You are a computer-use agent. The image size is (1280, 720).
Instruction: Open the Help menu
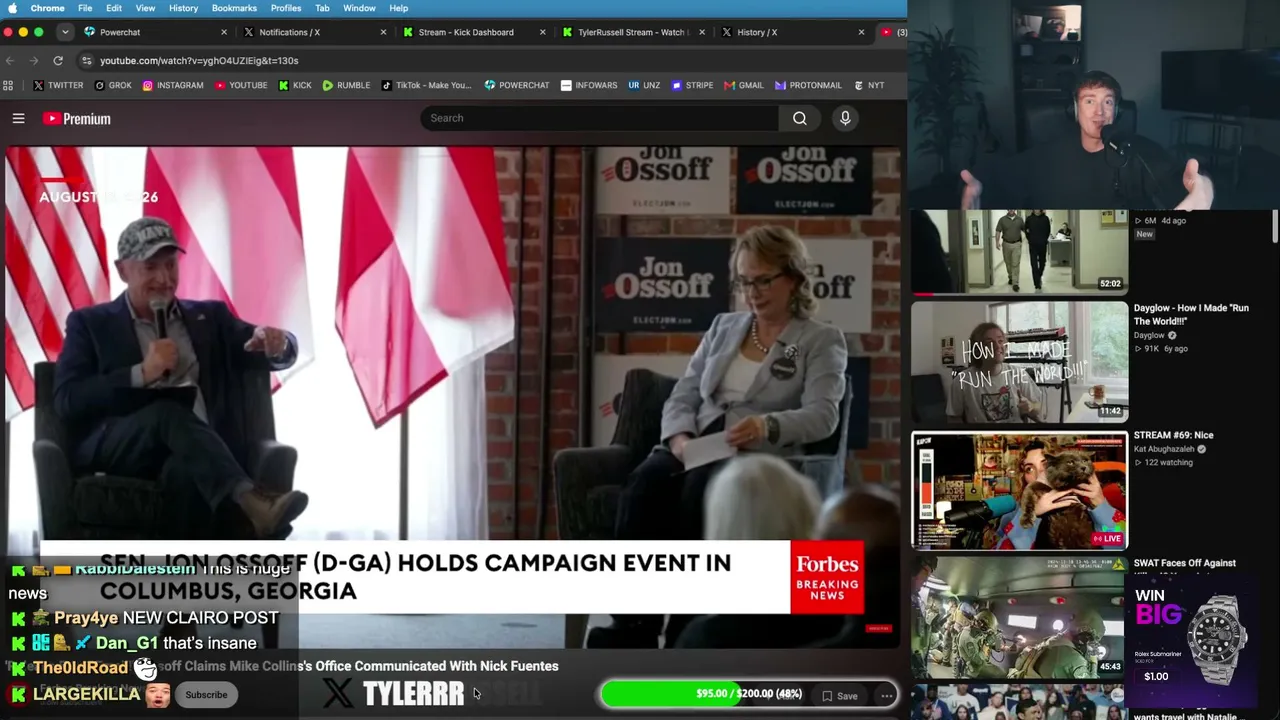[398, 8]
